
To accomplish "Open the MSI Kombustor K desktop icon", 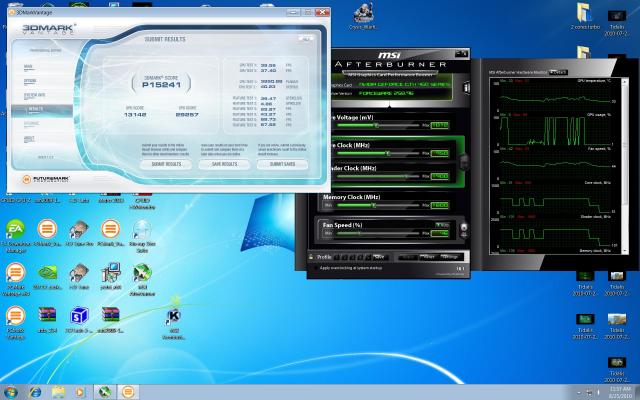I will tap(174, 323).
